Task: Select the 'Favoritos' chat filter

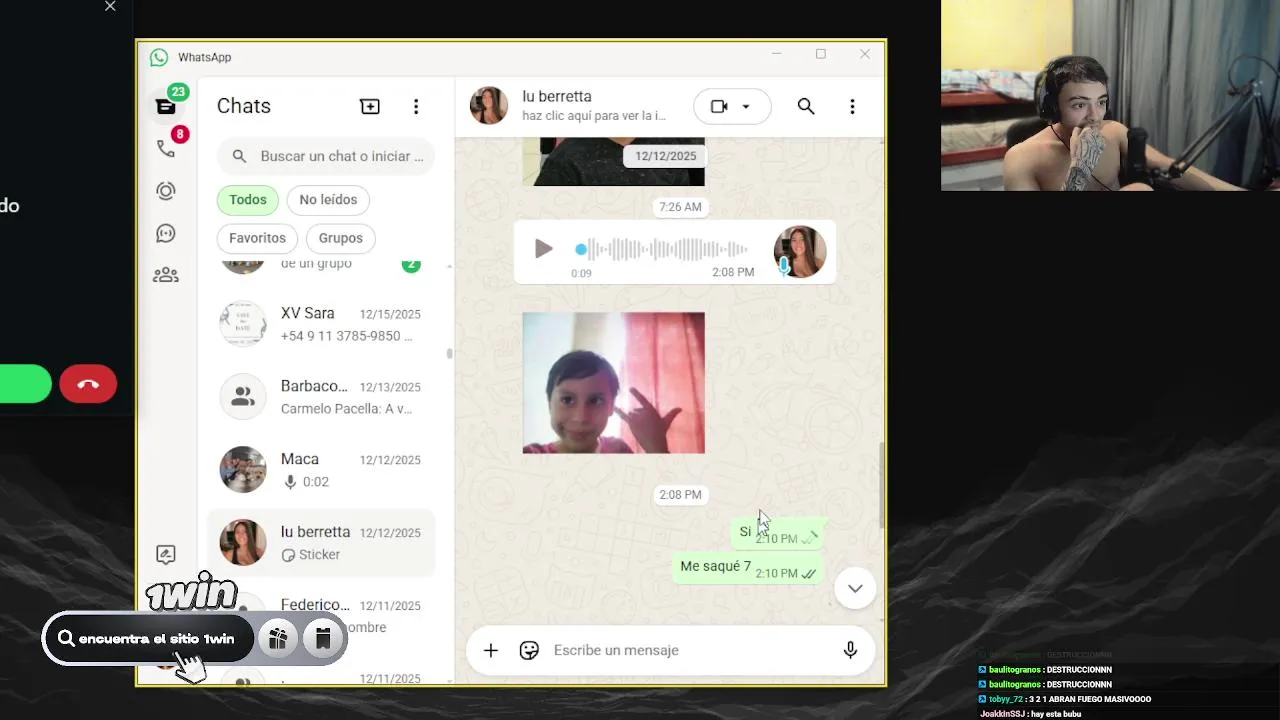Action: (257, 238)
